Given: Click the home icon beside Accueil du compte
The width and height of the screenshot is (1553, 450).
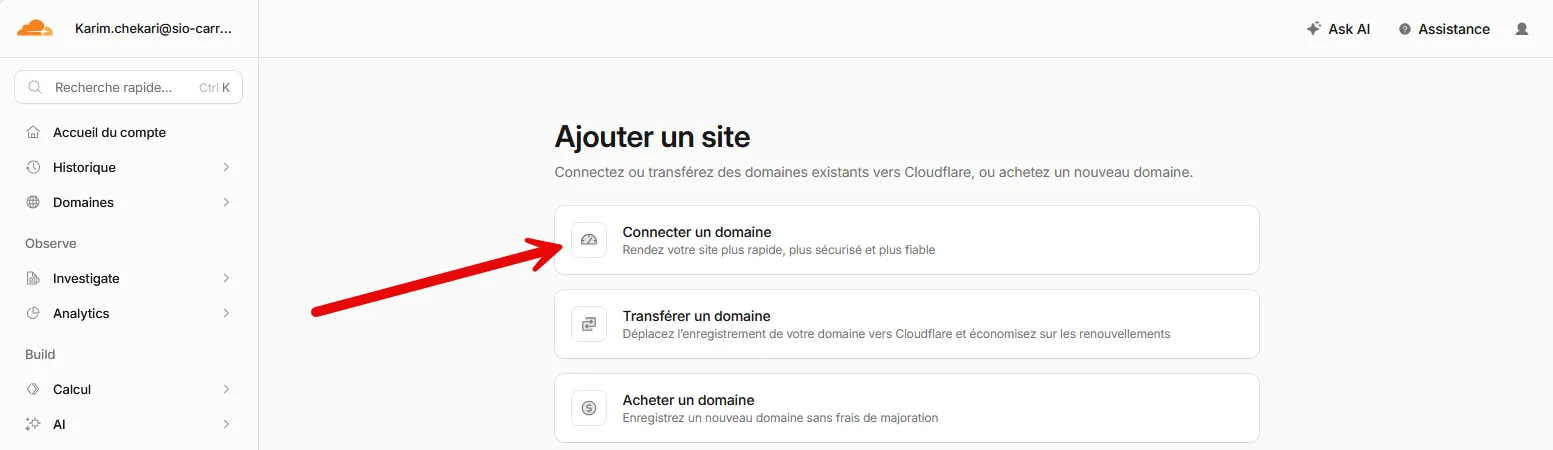Looking at the screenshot, I should (33, 132).
